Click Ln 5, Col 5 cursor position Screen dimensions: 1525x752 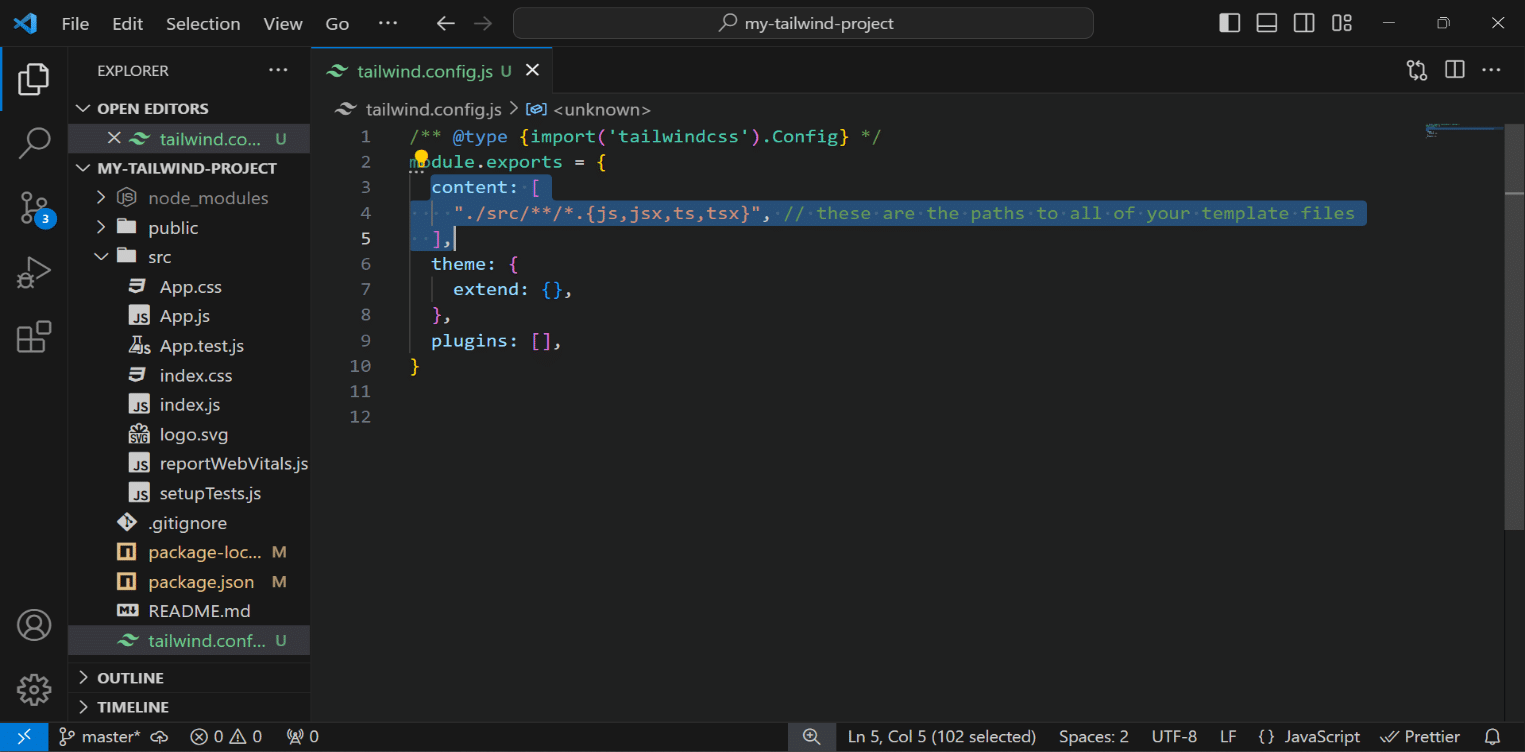click(x=941, y=737)
